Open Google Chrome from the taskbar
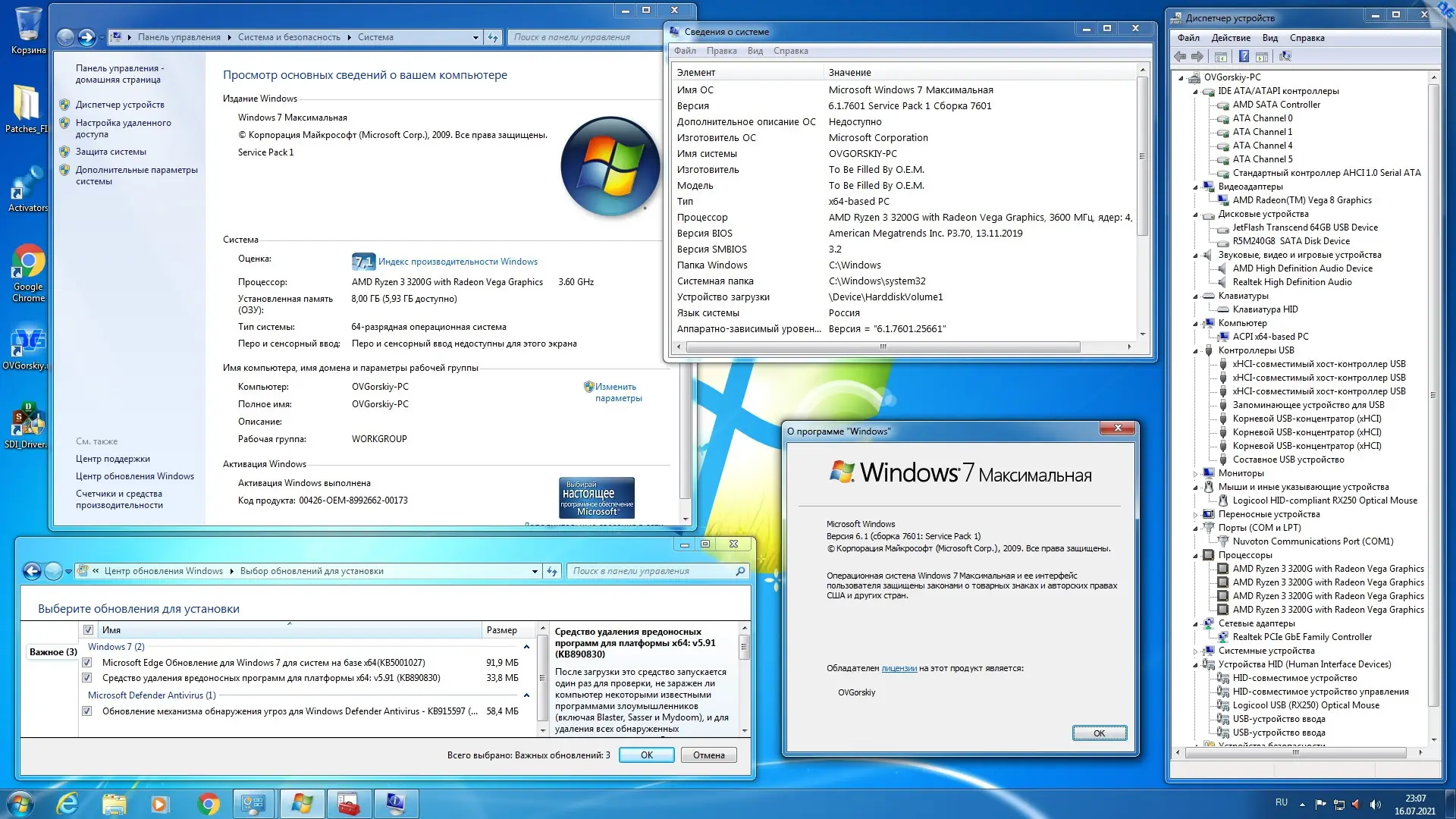Viewport: 1456px width, 819px height. point(208,804)
